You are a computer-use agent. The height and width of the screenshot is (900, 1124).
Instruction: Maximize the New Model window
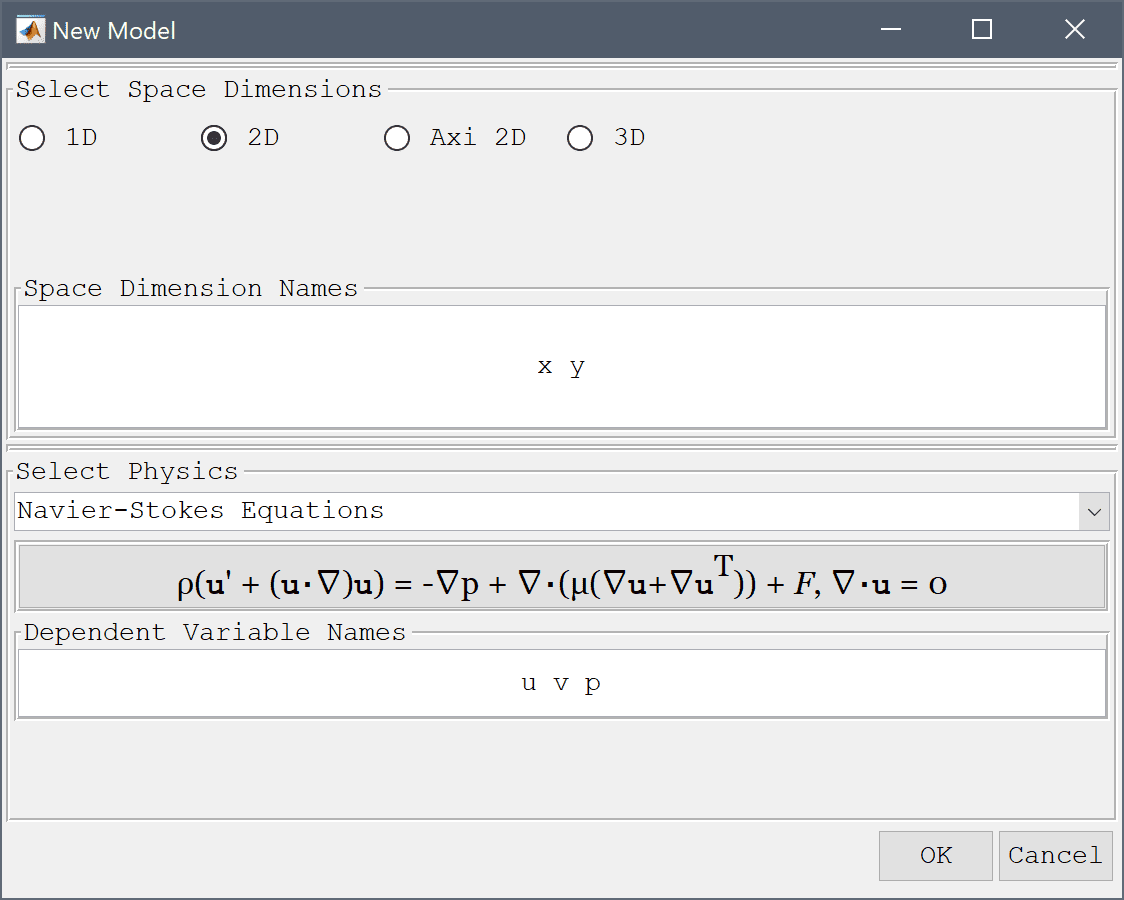[x=982, y=29]
